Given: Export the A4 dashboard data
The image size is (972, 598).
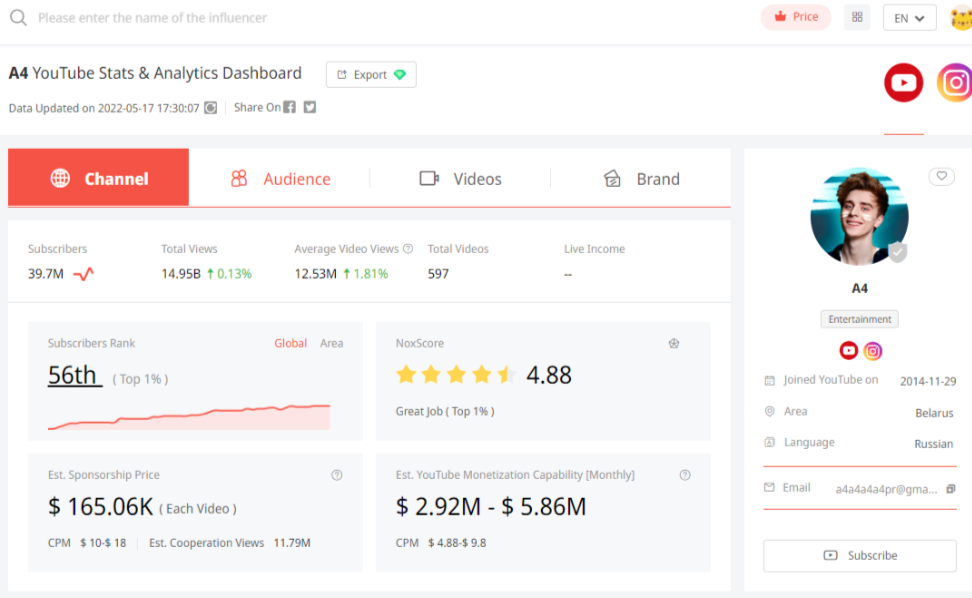Looking at the screenshot, I should (371, 74).
